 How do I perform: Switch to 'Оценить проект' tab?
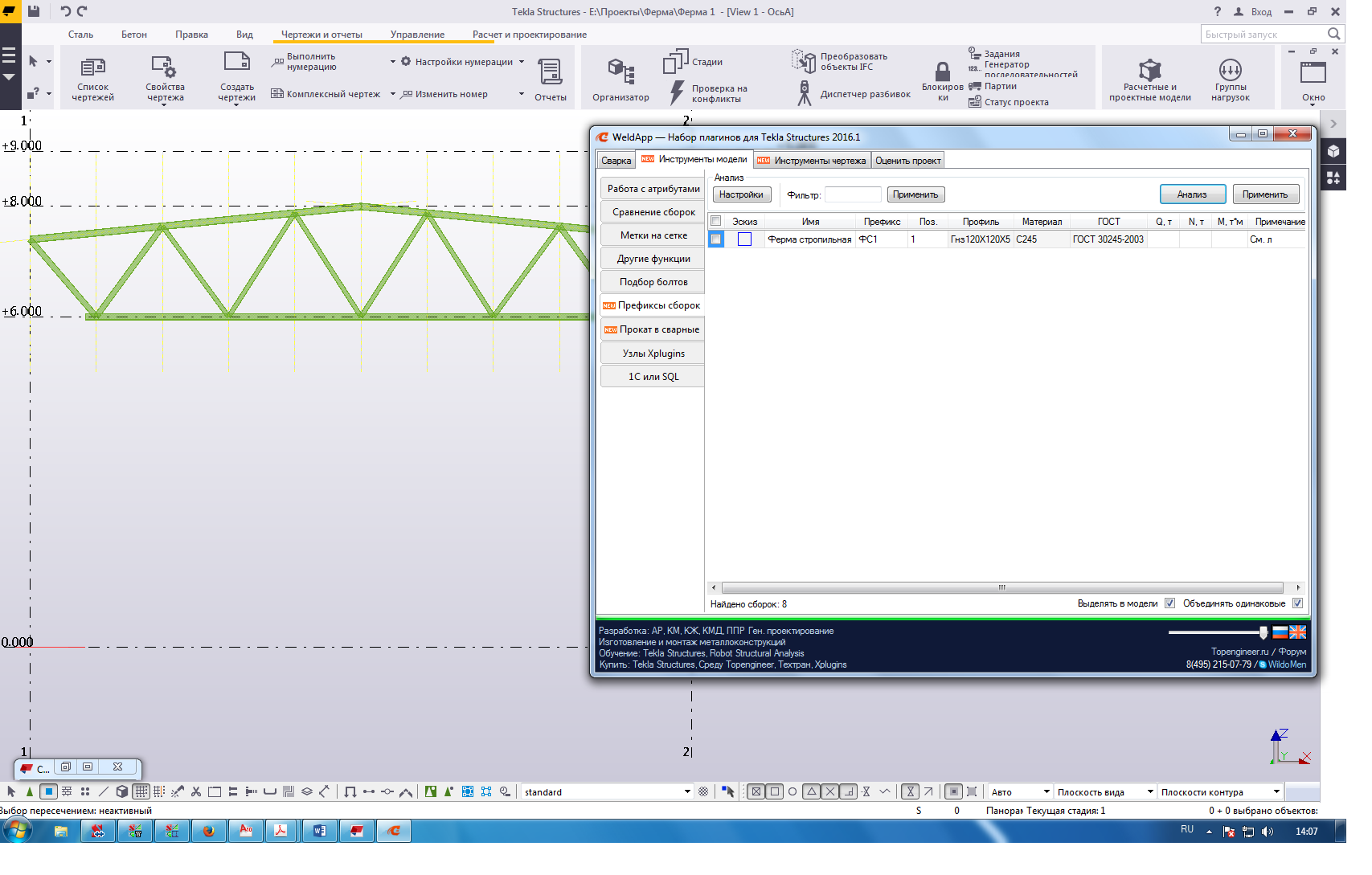pos(907,161)
